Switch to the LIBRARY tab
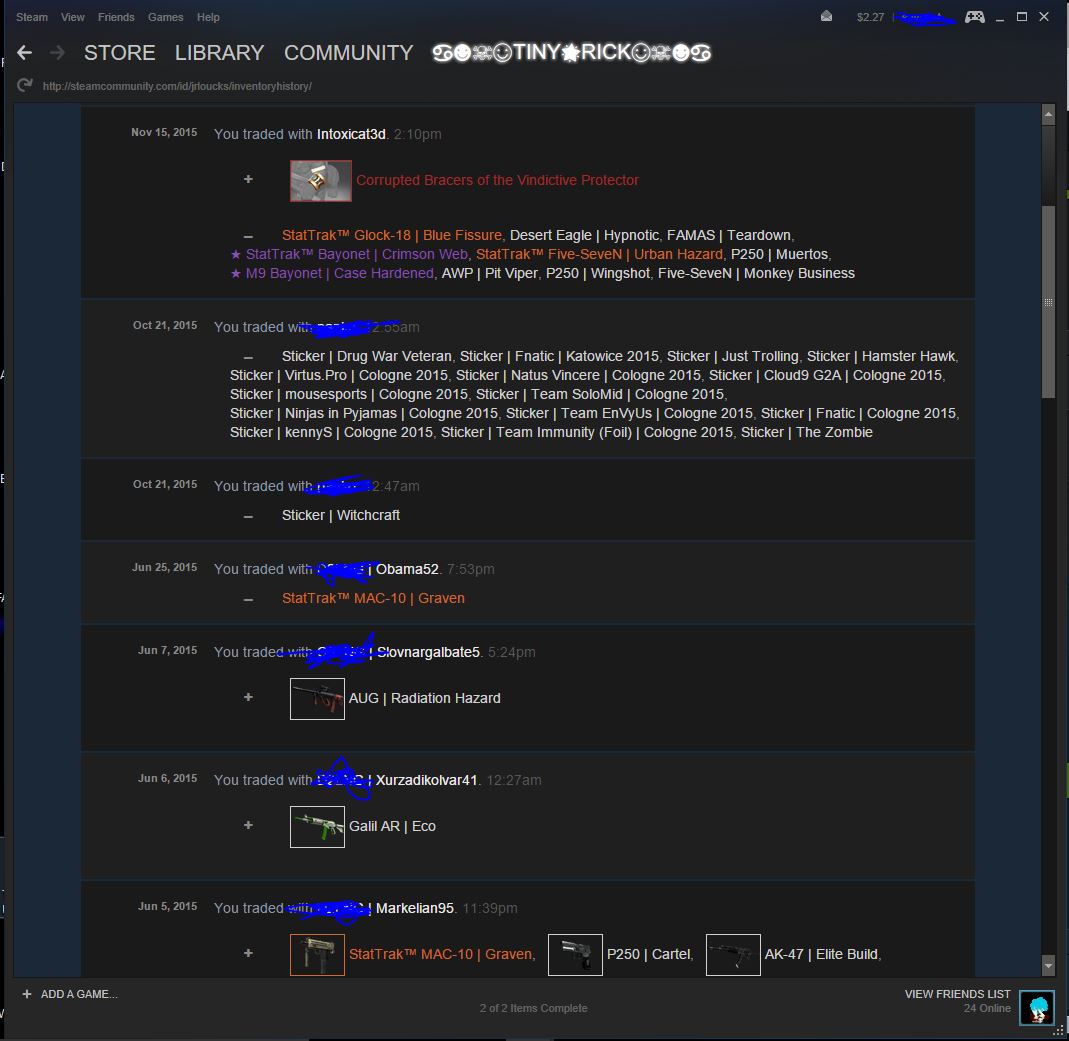 pyautogui.click(x=219, y=53)
